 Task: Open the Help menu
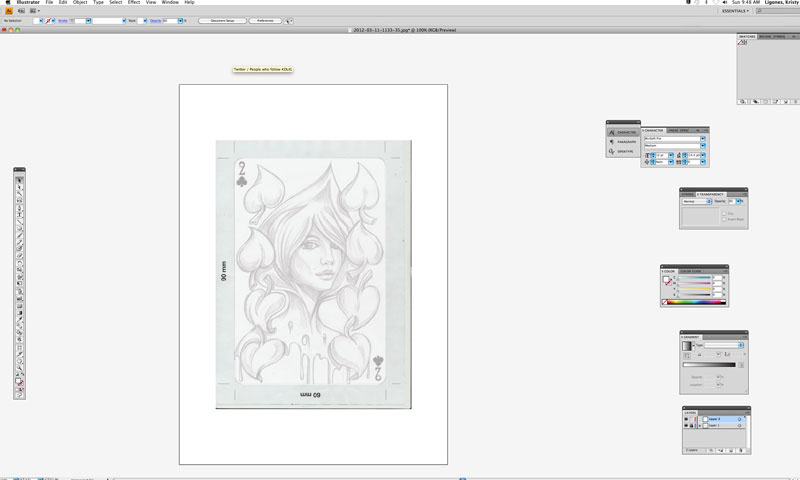[x=189, y=3]
